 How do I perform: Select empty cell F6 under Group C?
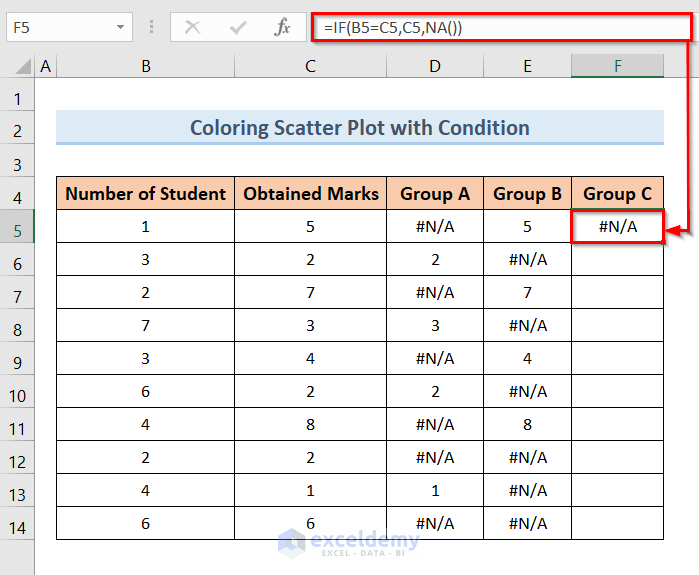(x=617, y=260)
